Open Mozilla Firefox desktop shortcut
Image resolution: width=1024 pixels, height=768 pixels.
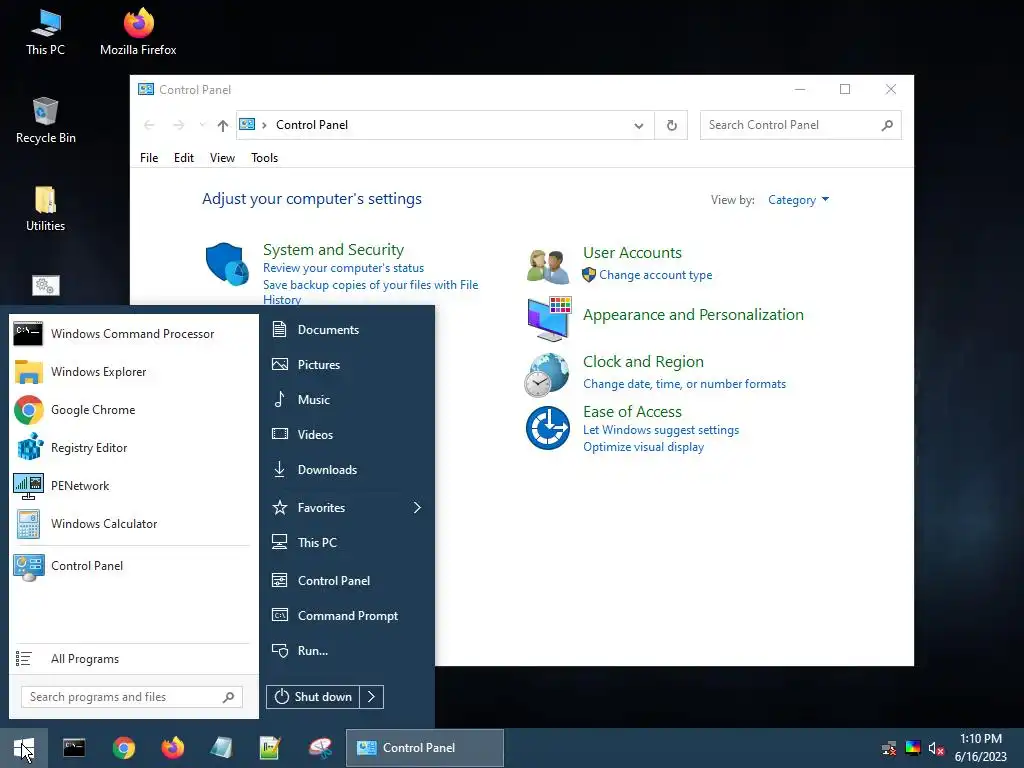pos(138,31)
